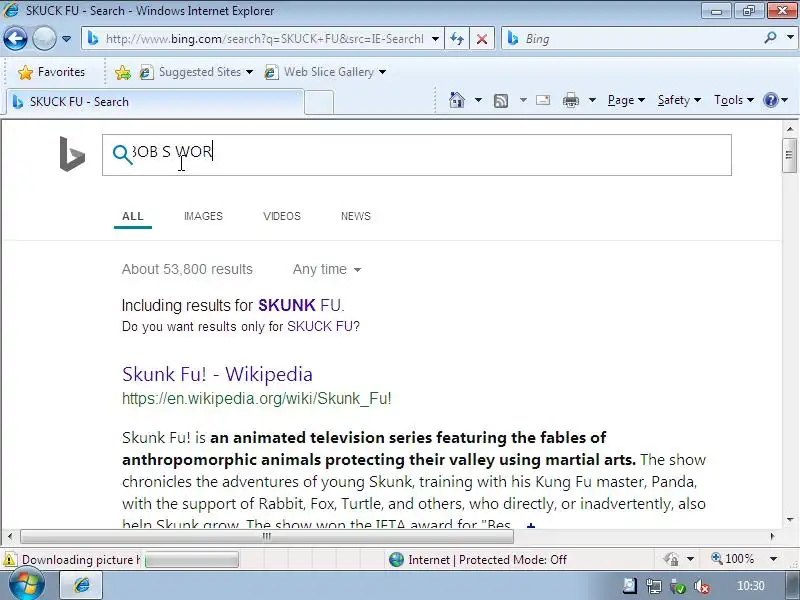The image size is (800, 600).
Task: Expand the zoom level dropdown arrow
Action: [x=773, y=559]
